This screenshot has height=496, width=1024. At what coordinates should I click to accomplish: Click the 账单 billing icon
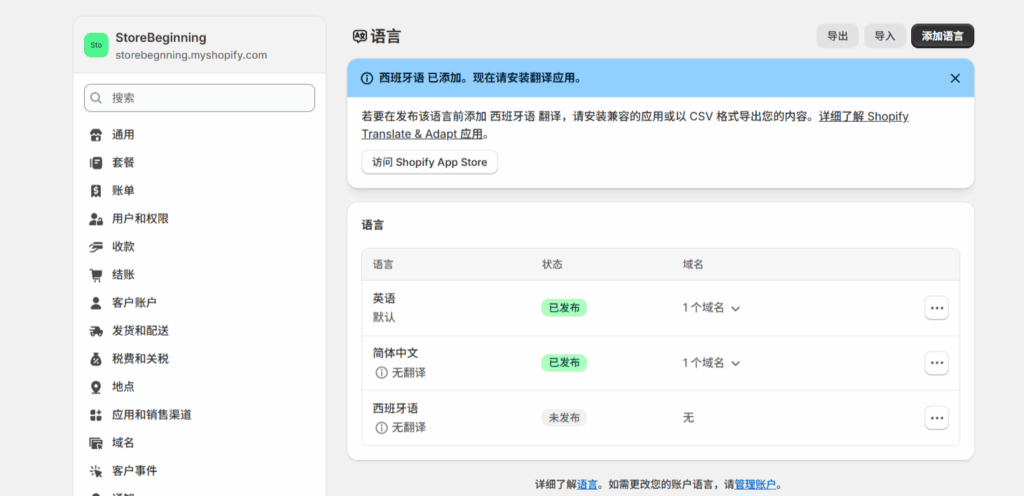pyautogui.click(x=96, y=191)
